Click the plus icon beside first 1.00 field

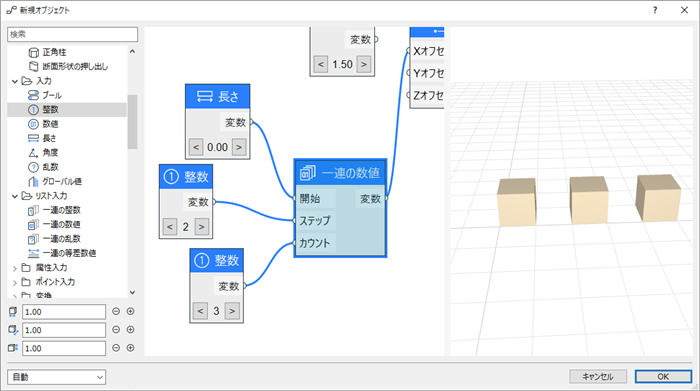click(x=130, y=312)
